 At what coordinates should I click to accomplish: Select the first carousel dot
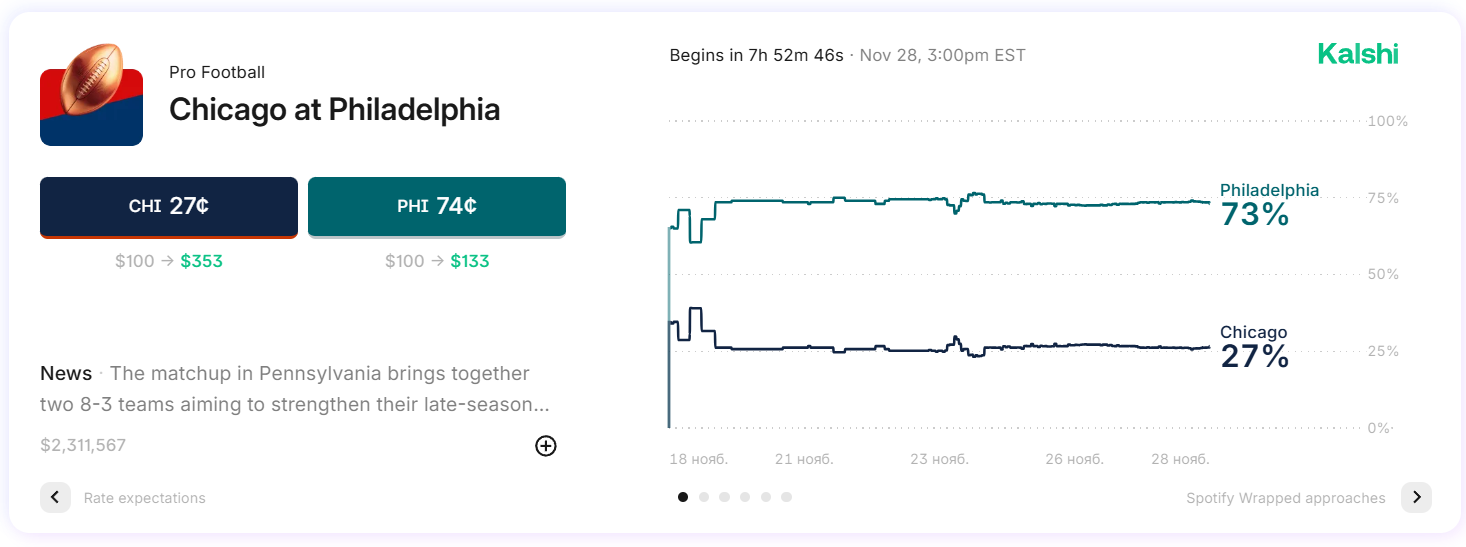point(683,497)
